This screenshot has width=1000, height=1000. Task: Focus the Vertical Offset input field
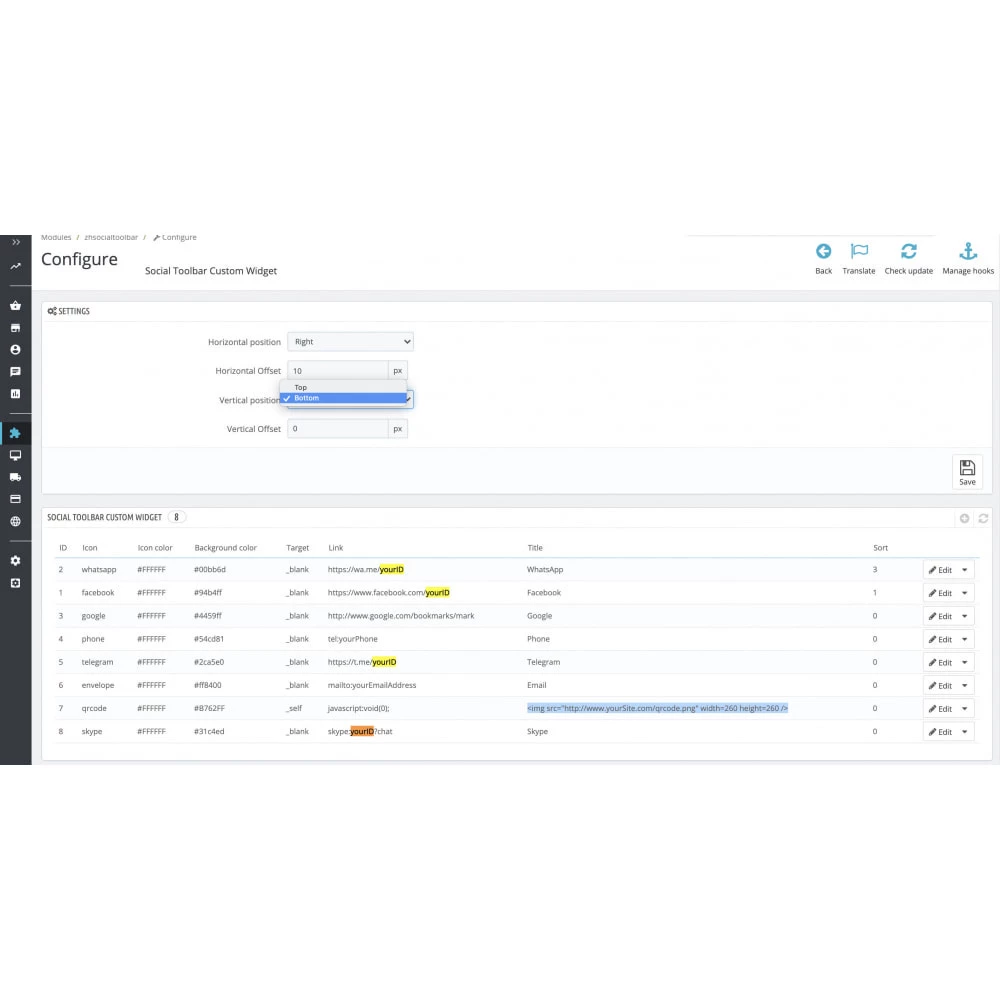coord(338,429)
